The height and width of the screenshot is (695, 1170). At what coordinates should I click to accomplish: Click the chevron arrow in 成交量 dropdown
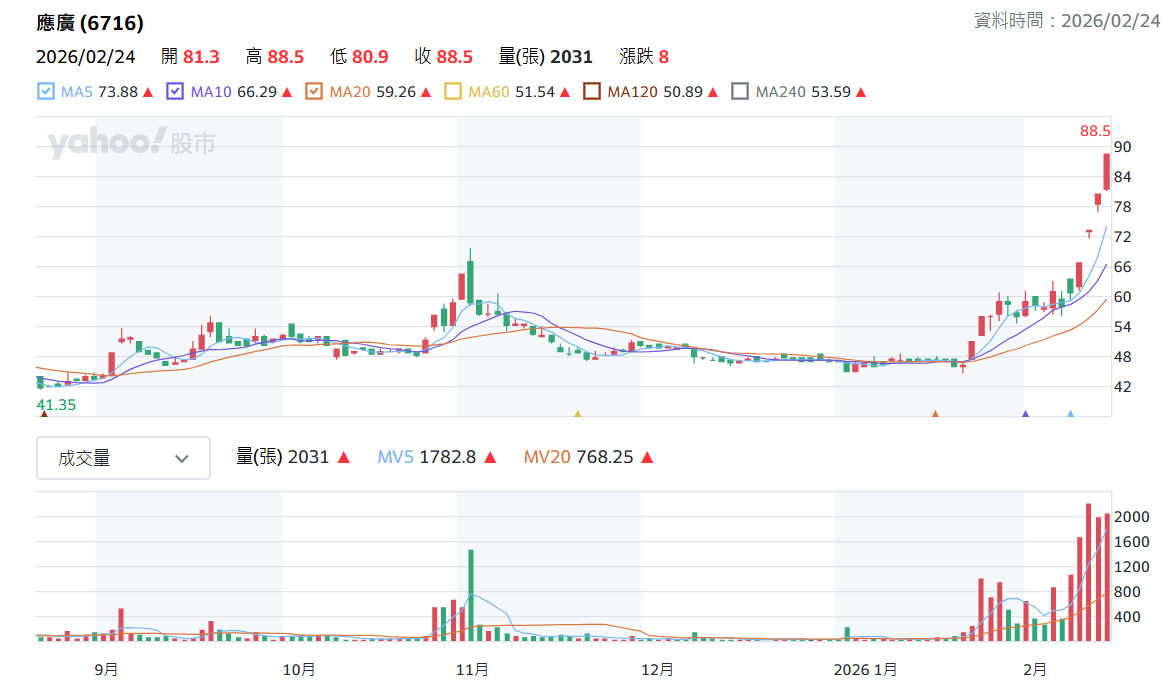pyautogui.click(x=181, y=458)
